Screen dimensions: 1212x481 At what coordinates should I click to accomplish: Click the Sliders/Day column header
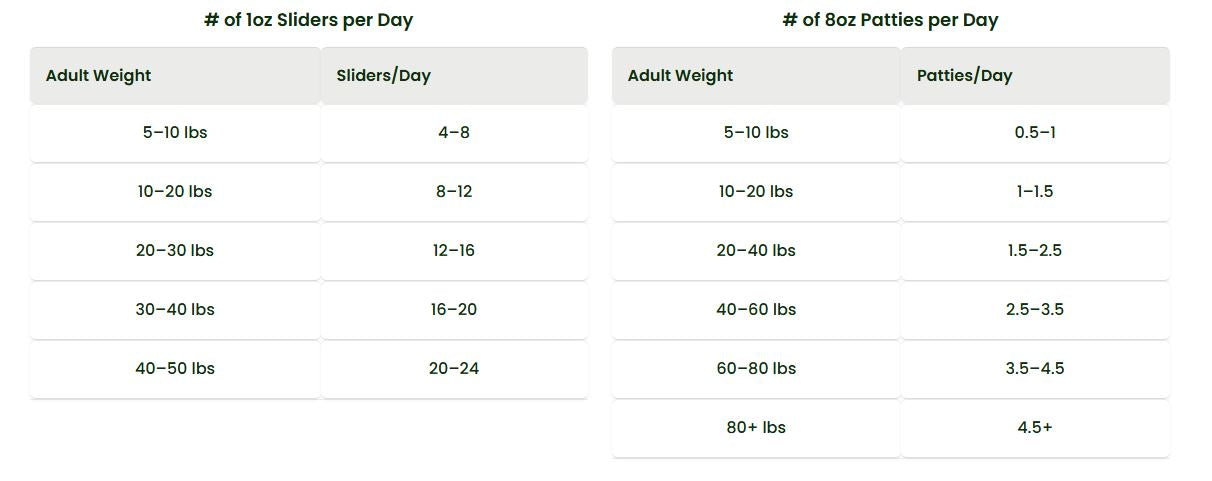coord(383,75)
